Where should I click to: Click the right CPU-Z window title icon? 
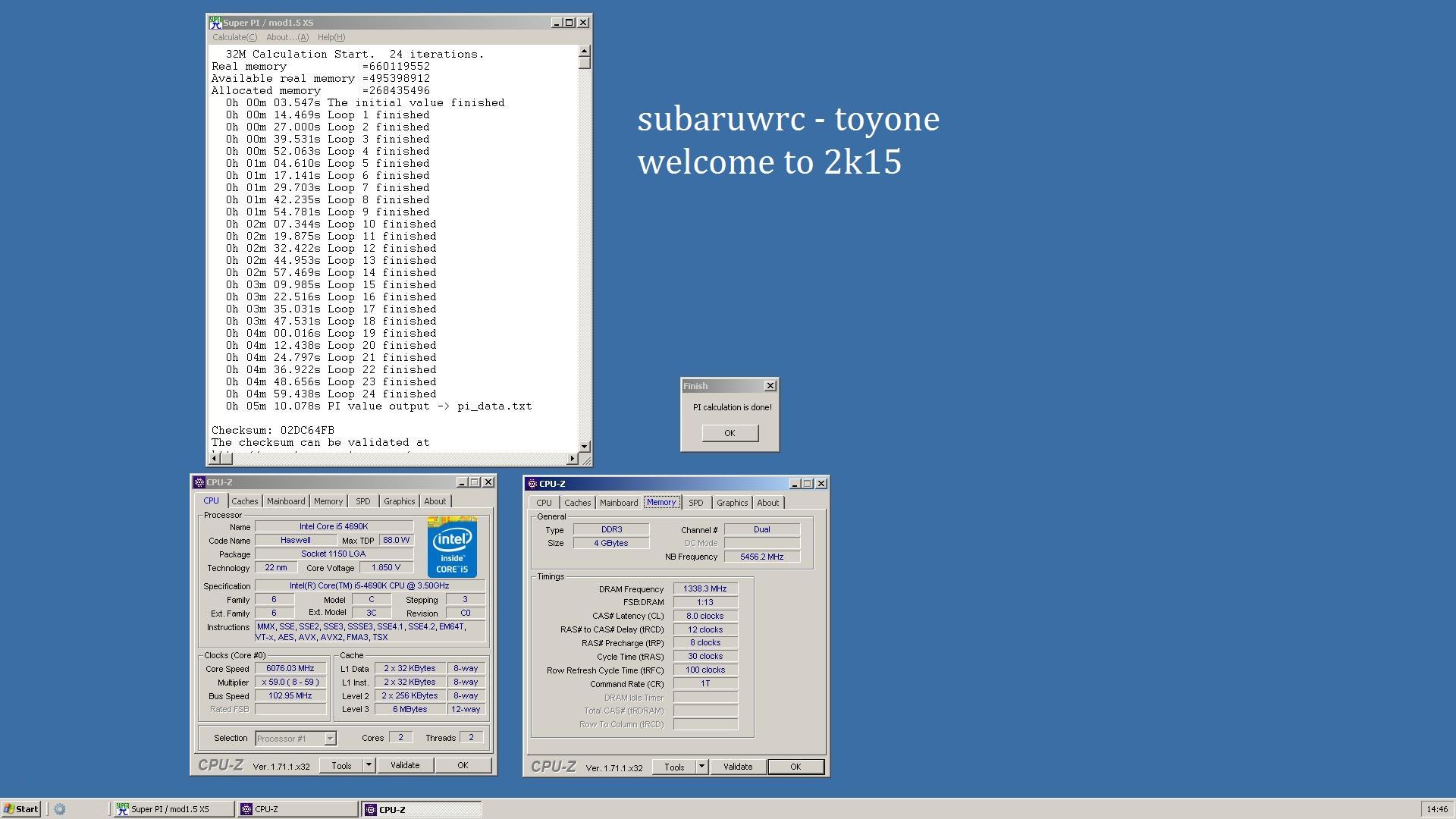532,484
